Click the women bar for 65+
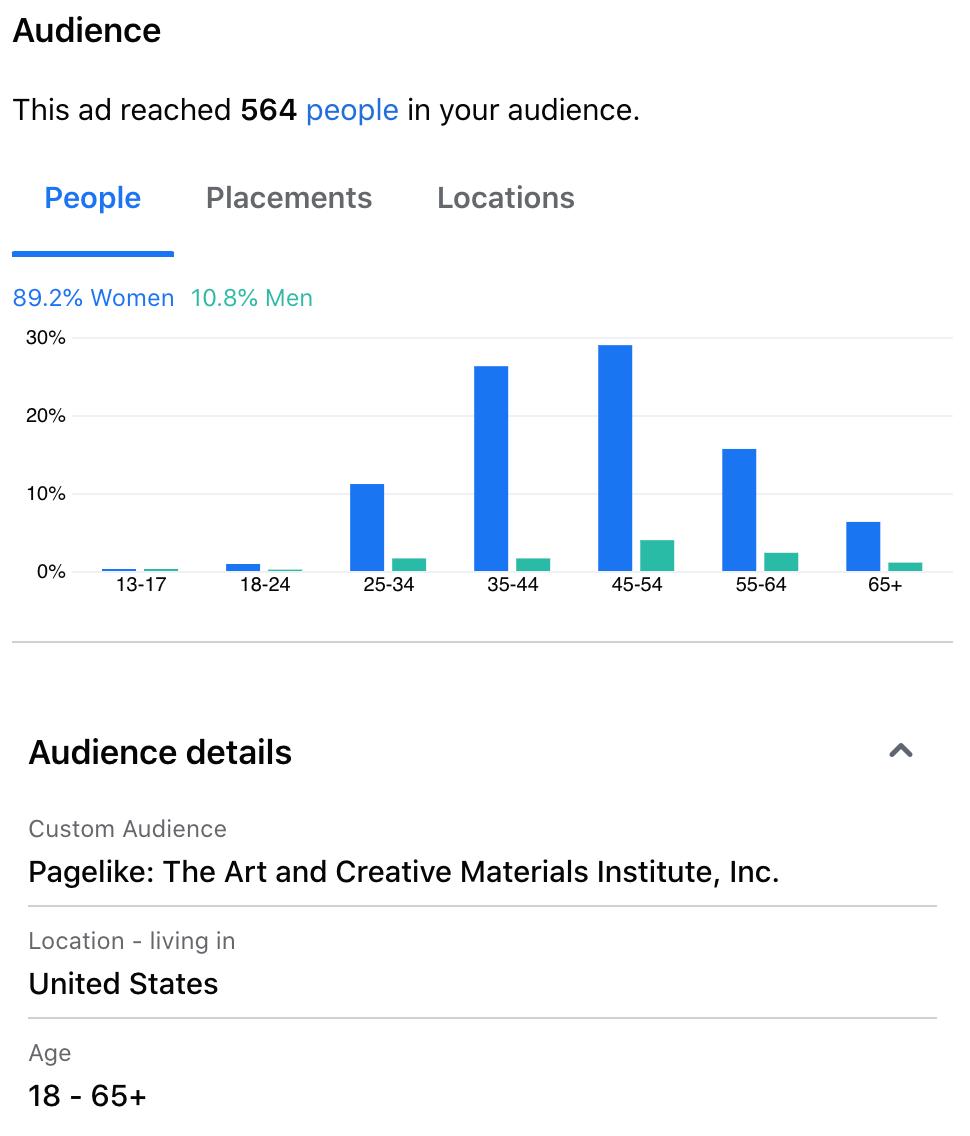 (x=863, y=546)
